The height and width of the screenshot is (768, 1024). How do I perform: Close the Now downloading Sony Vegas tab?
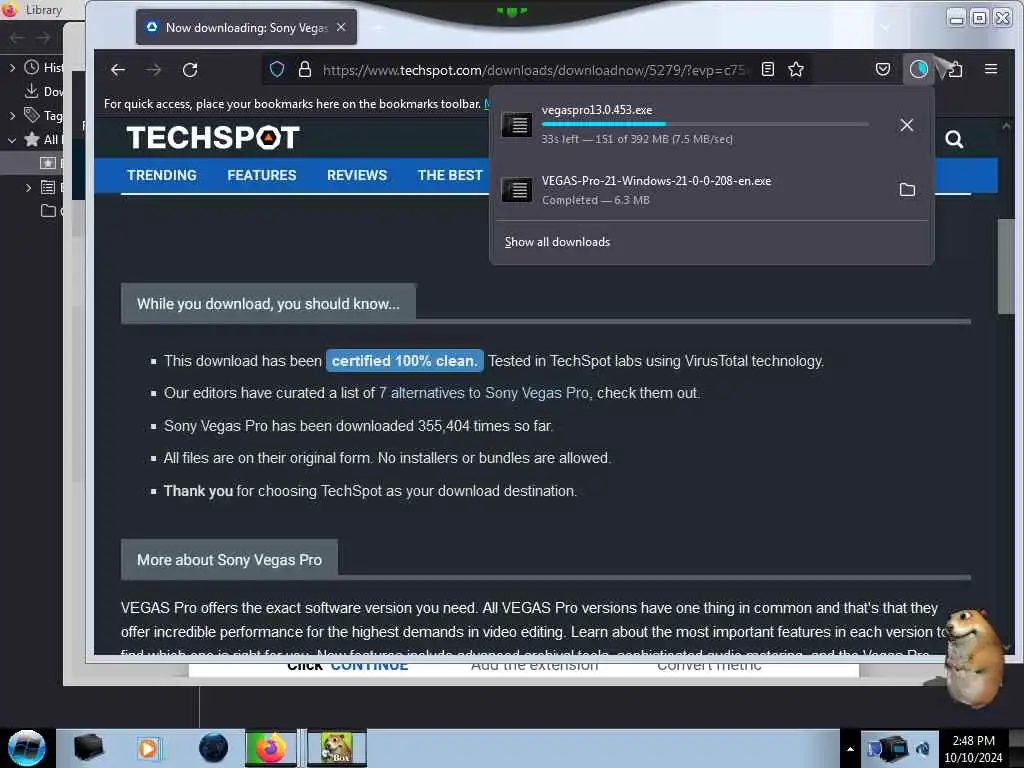coord(341,27)
